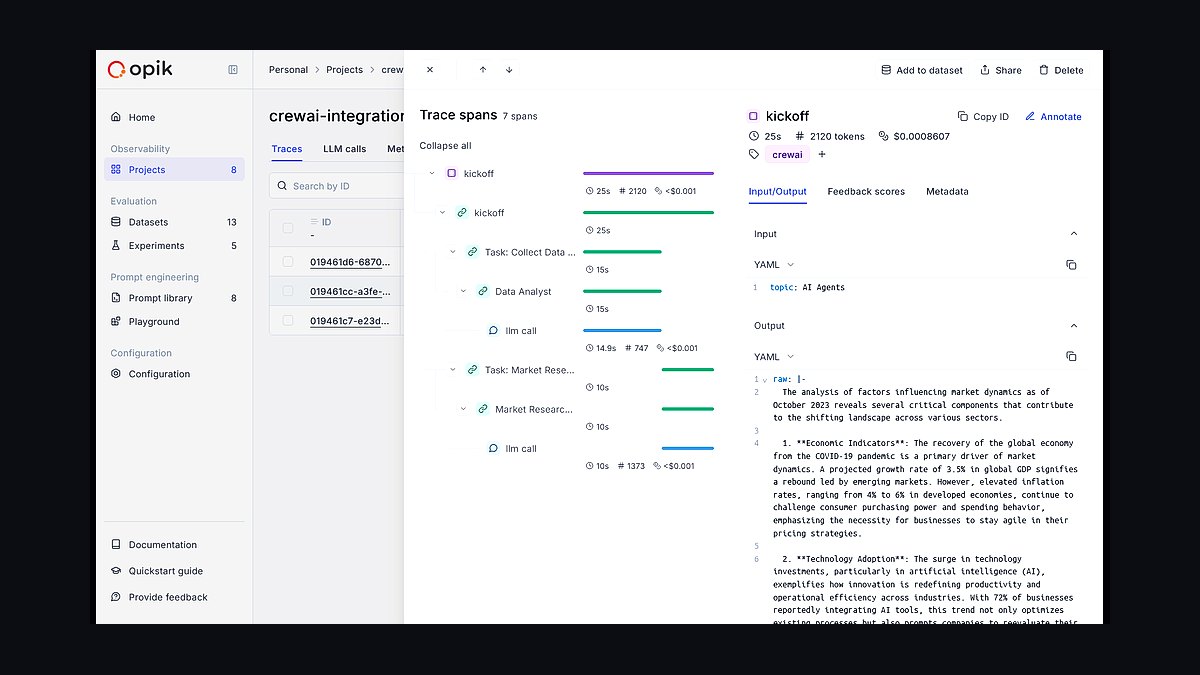Click the Opik logo
The width and height of the screenshot is (1200, 675).
point(140,69)
